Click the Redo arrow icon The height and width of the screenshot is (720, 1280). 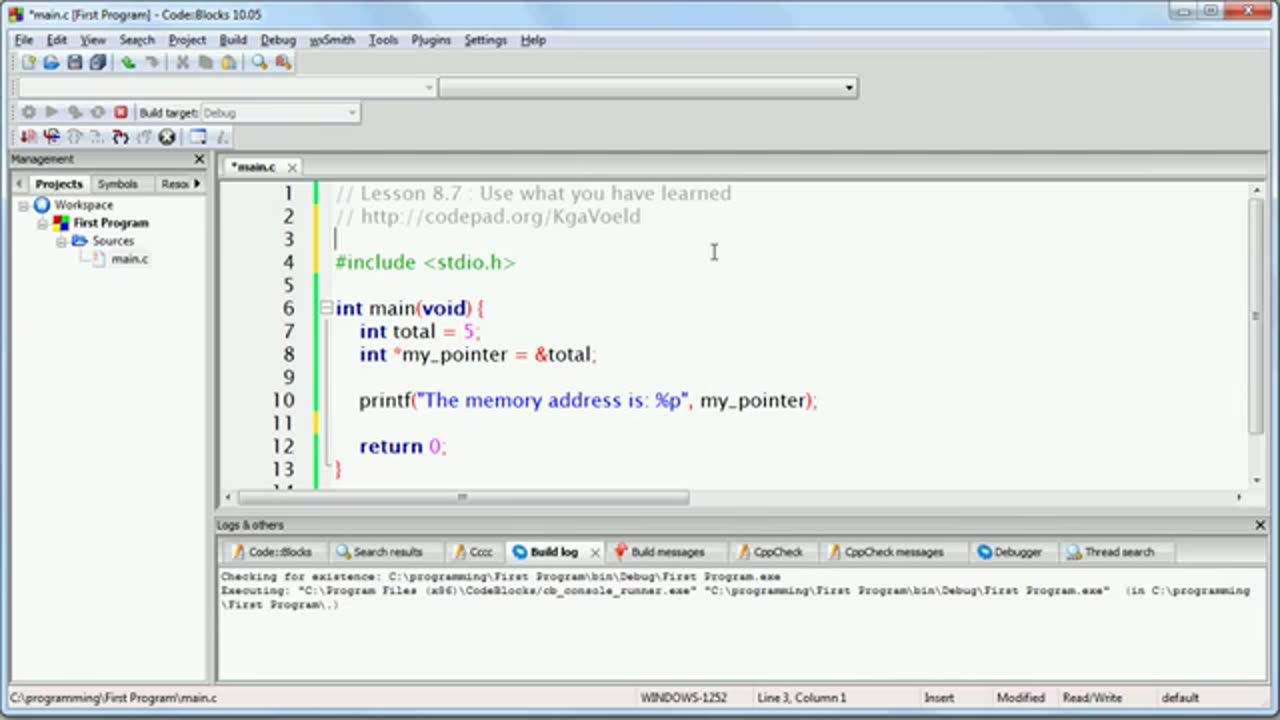pos(151,62)
